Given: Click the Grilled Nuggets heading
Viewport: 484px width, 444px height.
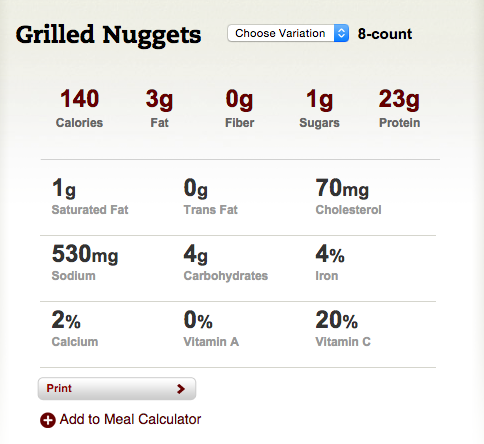Looking at the screenshot, I should tap(108, 35).
